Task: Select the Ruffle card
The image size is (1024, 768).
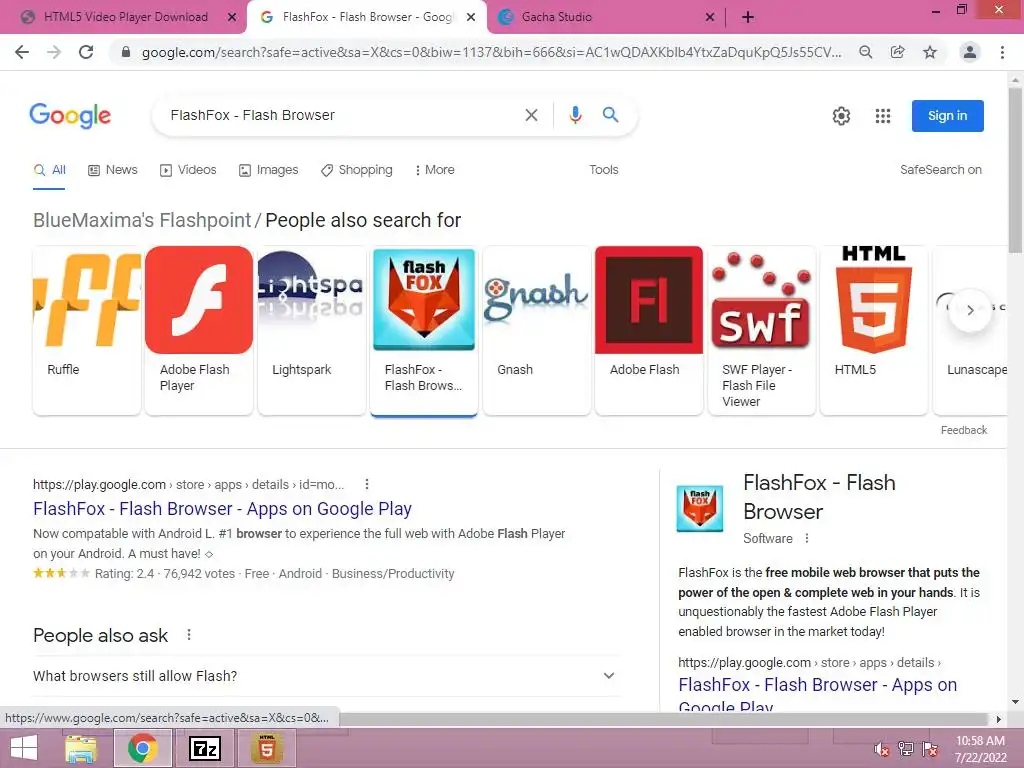Action: tap(86, 330)
